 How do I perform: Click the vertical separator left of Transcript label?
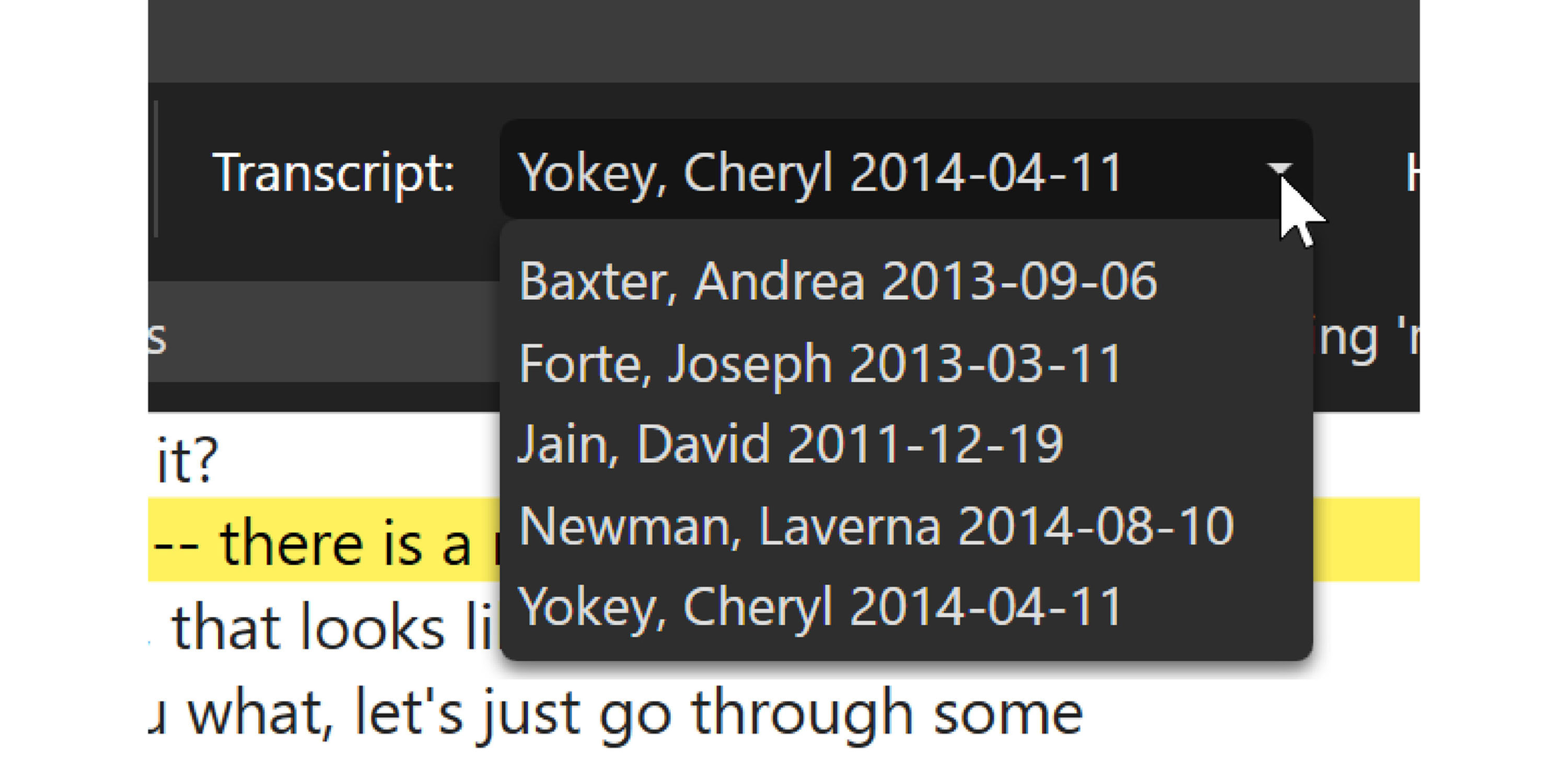point(156,169)
